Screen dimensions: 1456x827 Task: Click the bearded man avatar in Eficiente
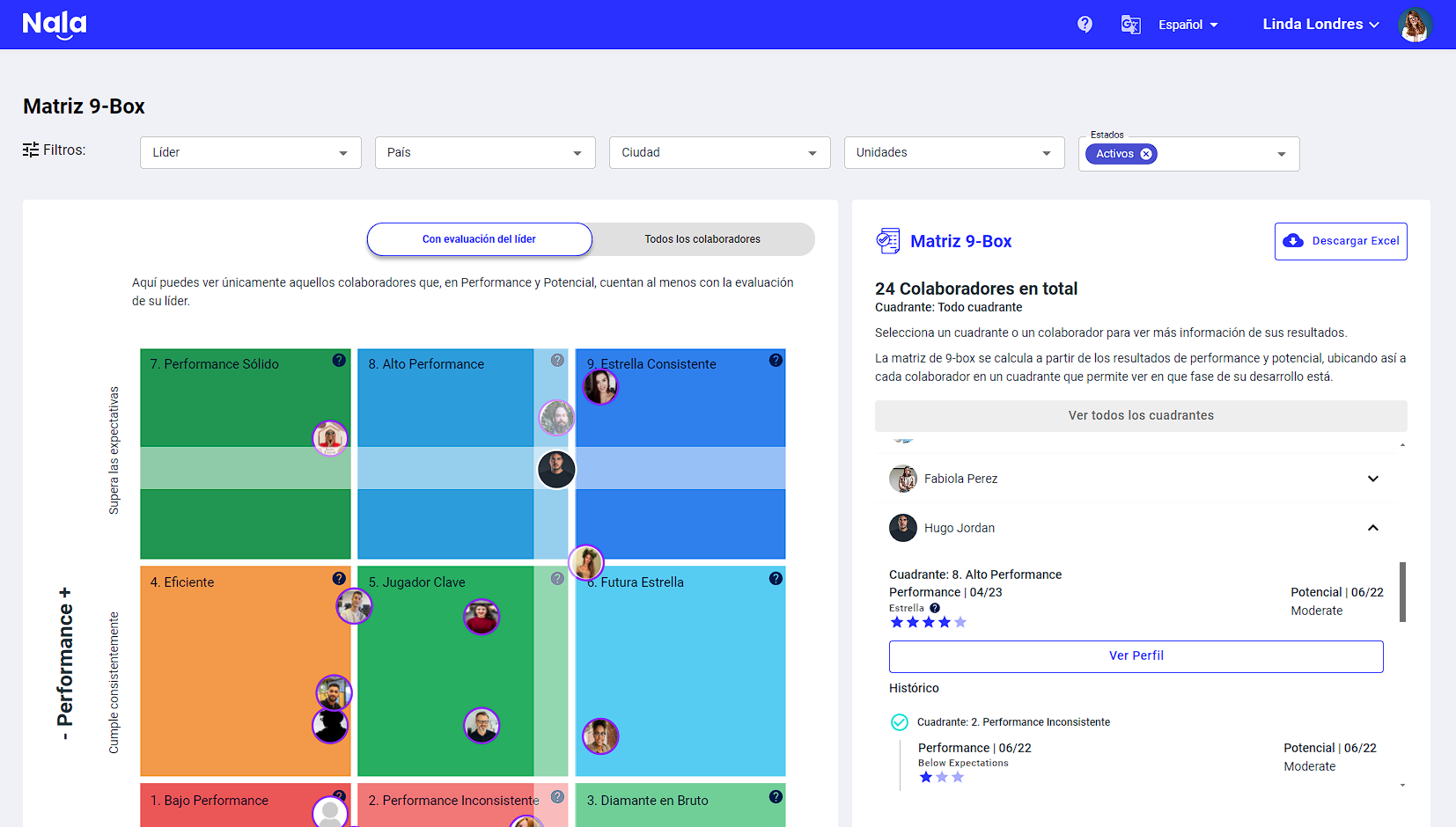click(x=334, y=692)
